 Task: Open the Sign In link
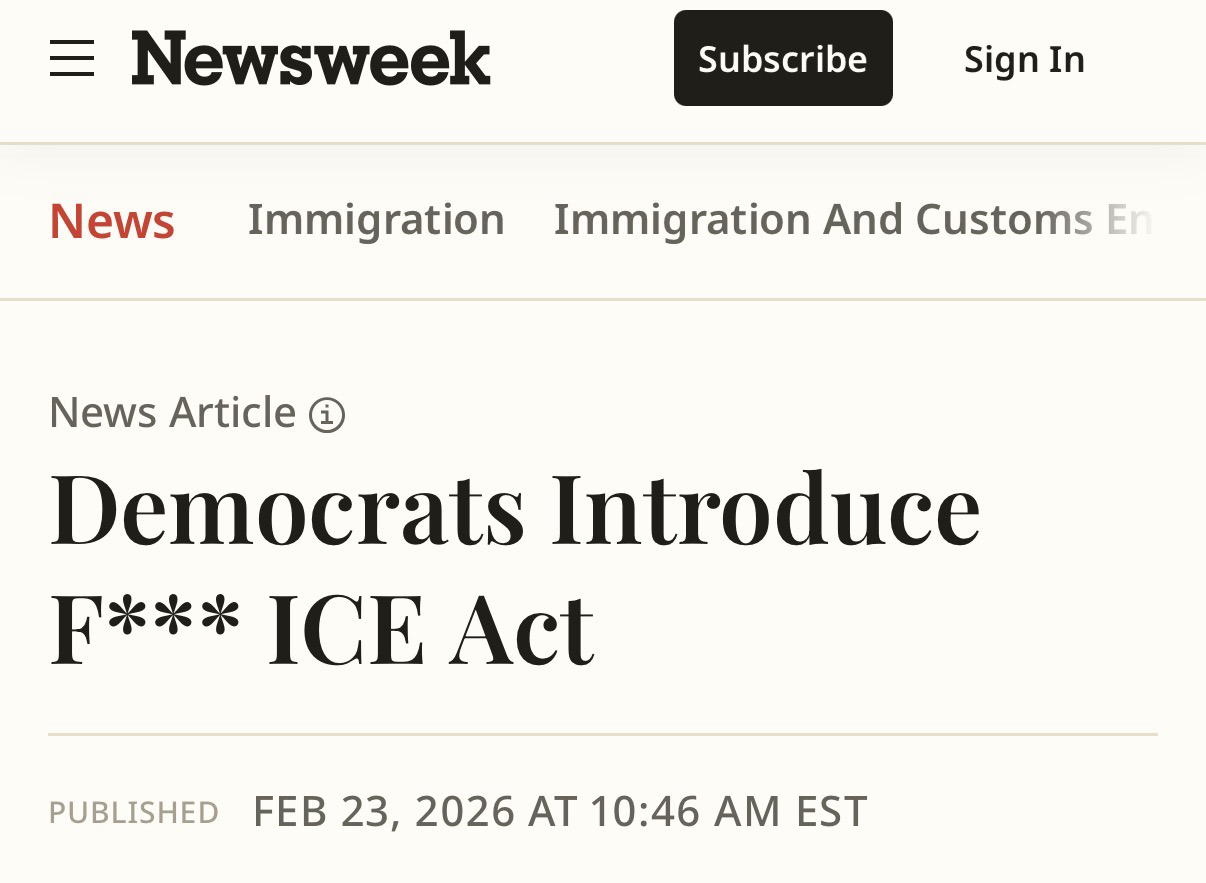pos(1024,59)
